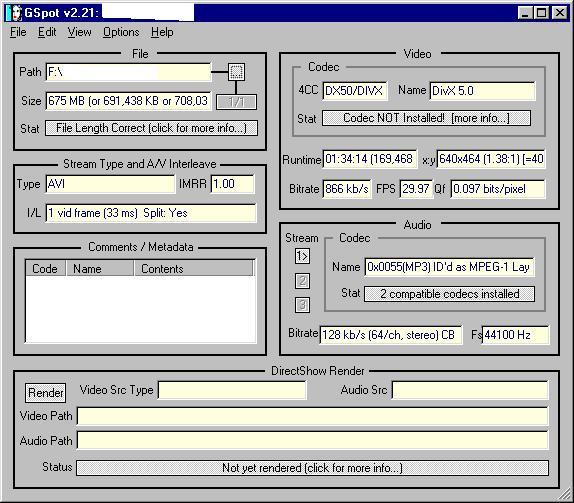574x503 pixels.
Task: Click the Video Src Type field
Action: pyautogui.click(x=232, y=390)
